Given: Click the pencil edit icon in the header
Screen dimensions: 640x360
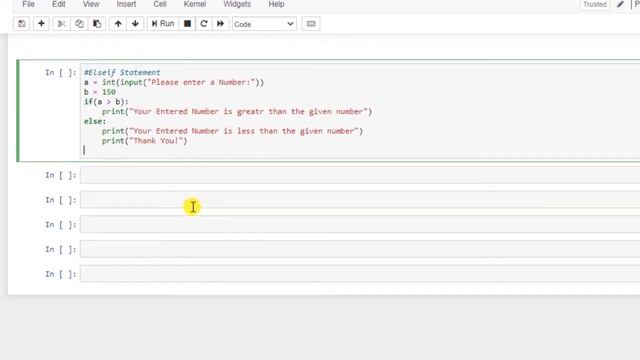Looking at the screenshot, I should pyautogui.click(x=620, y=4).
